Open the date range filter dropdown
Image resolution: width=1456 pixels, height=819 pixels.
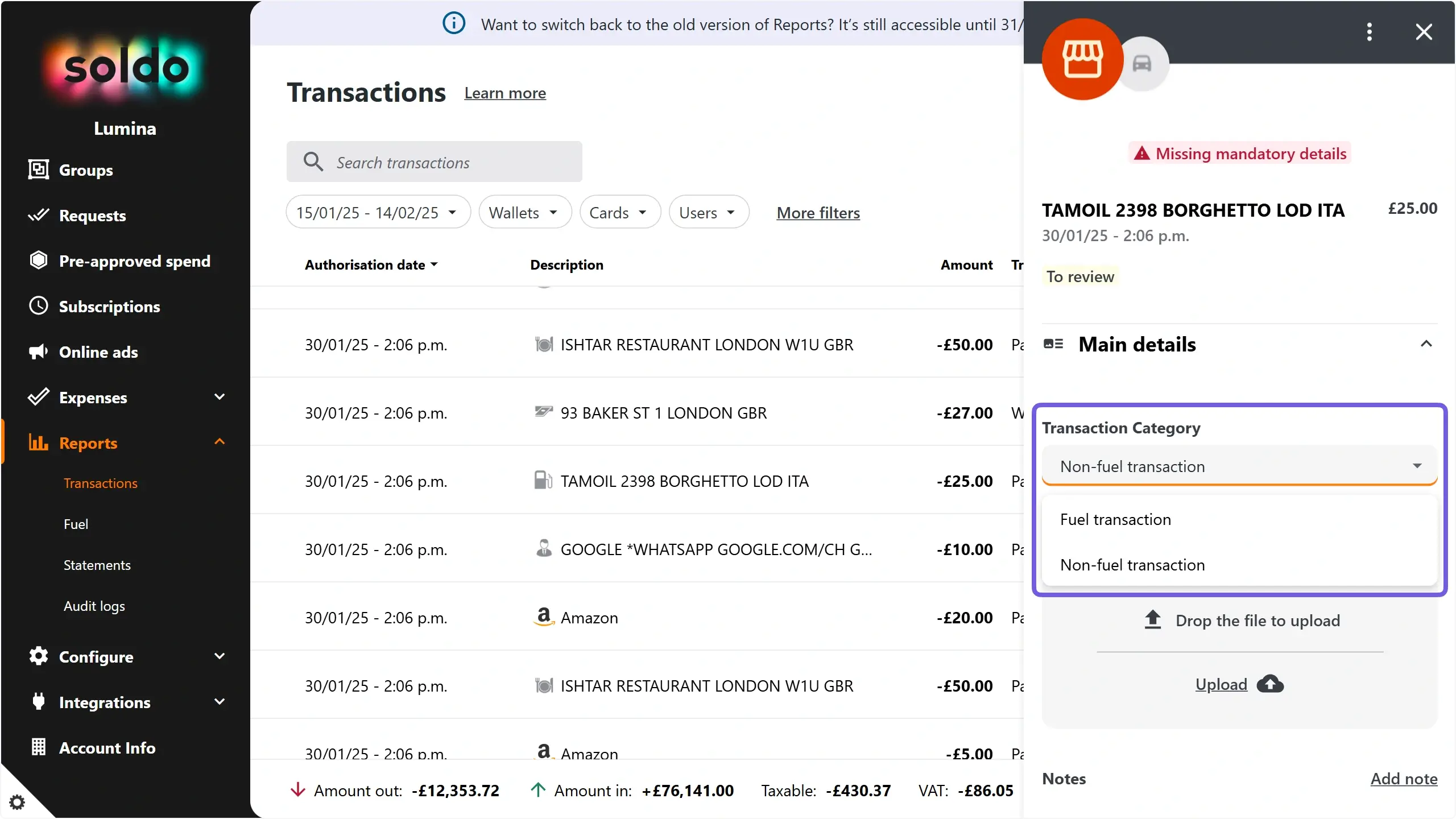[x=378, y=212]
